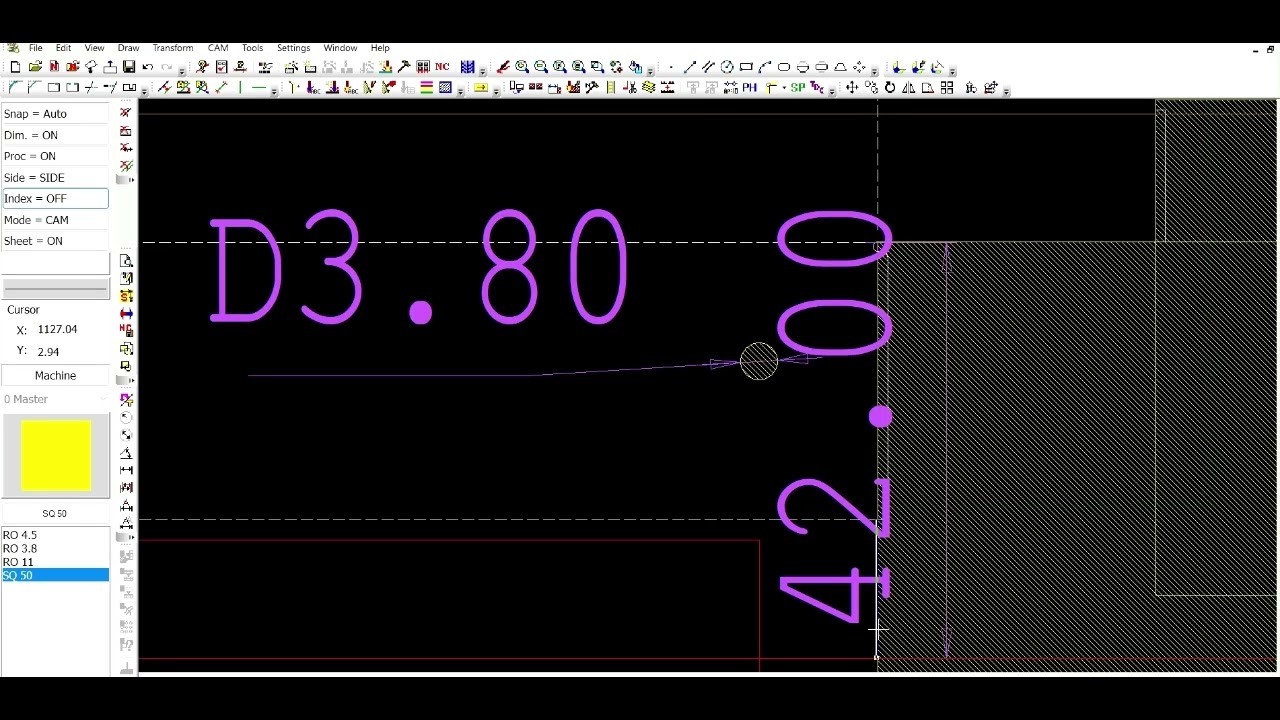Toggle Sheet = ON setting
1280x720 pixels.
(x=55, y=241)
